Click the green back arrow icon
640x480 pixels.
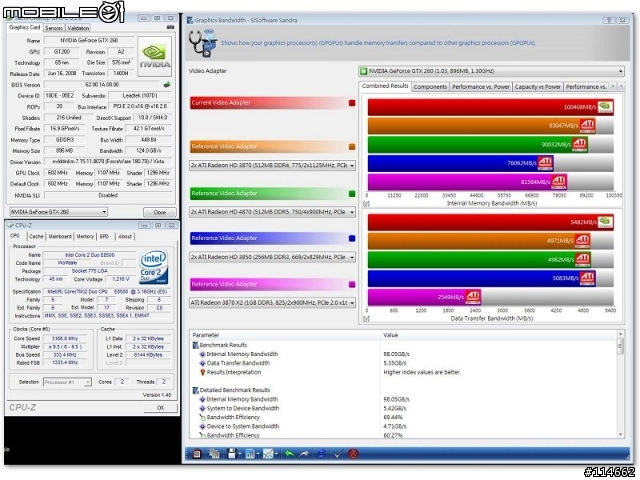pyautogui.click(x=289, y=453)
